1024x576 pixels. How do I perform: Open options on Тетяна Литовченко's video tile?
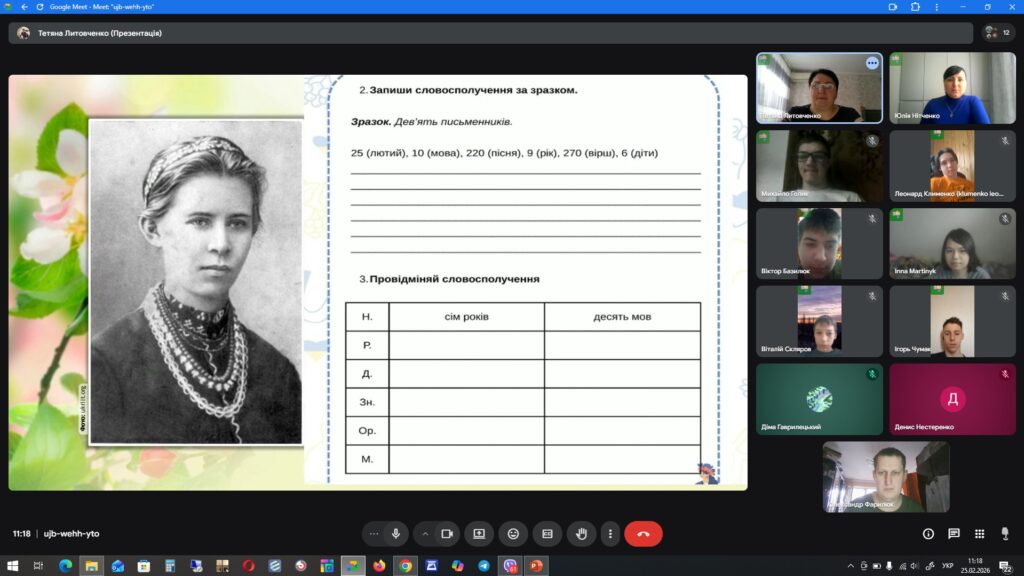[872, 63]
